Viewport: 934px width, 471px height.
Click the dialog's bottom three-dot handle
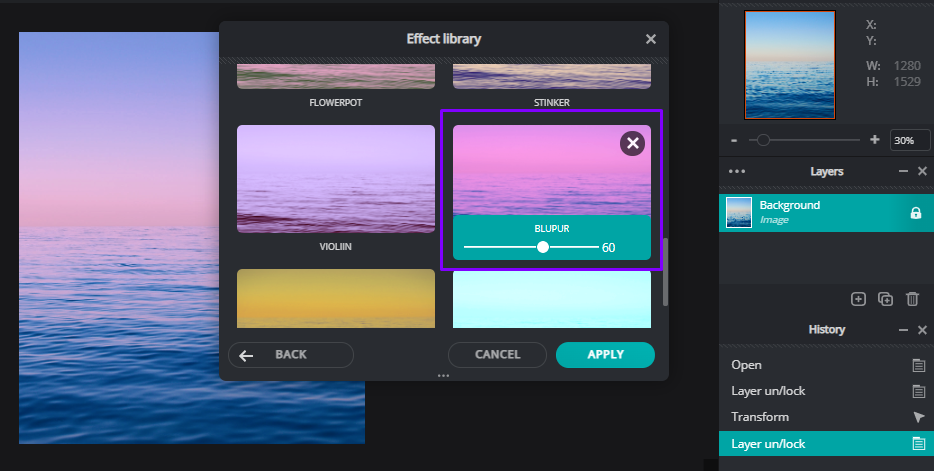pos(443,376)
